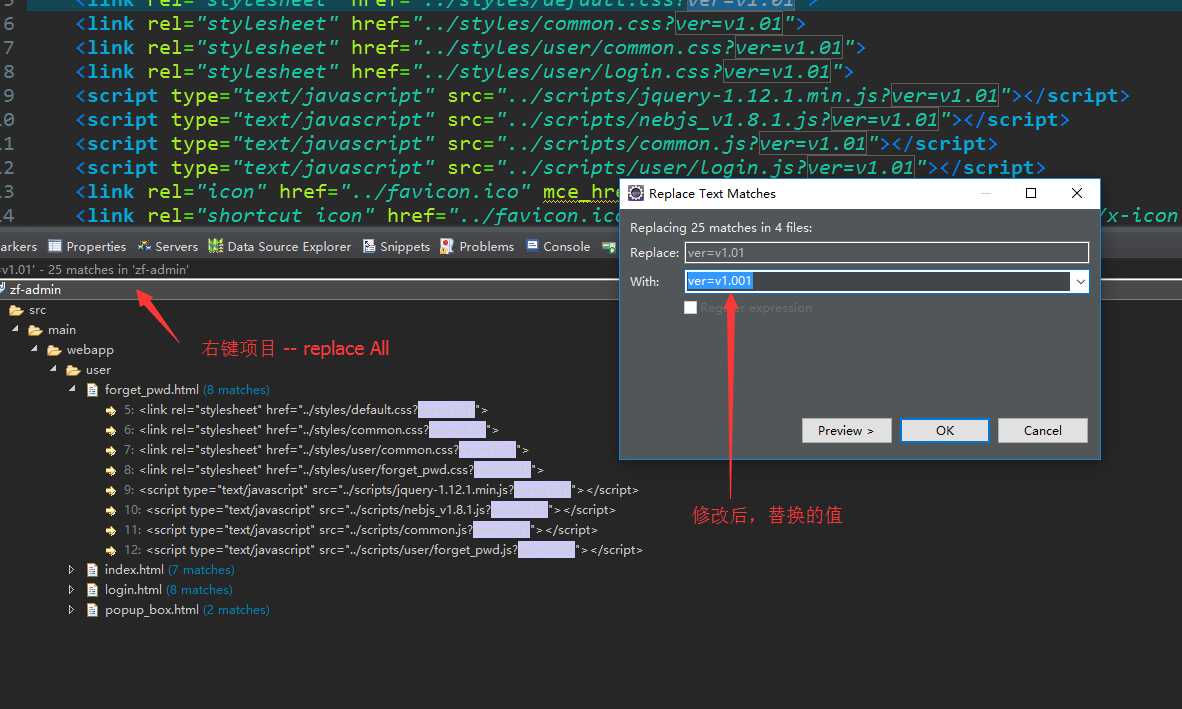Click match arrow icon for line 6
Image resolution: width=1182 pixels, height=709 pixels.
pos(111,430)
